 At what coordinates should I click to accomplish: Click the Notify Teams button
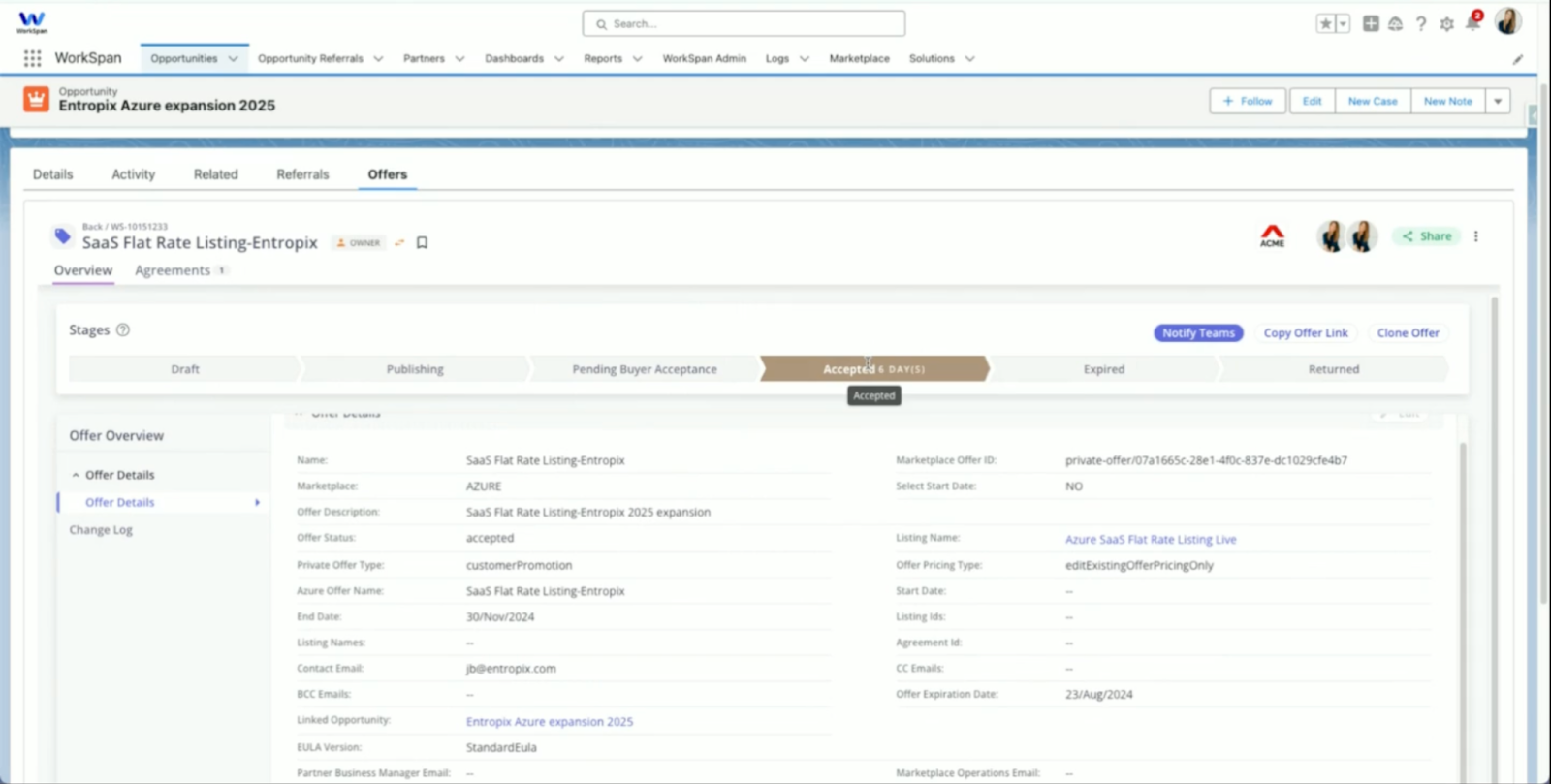(1198, 333)
